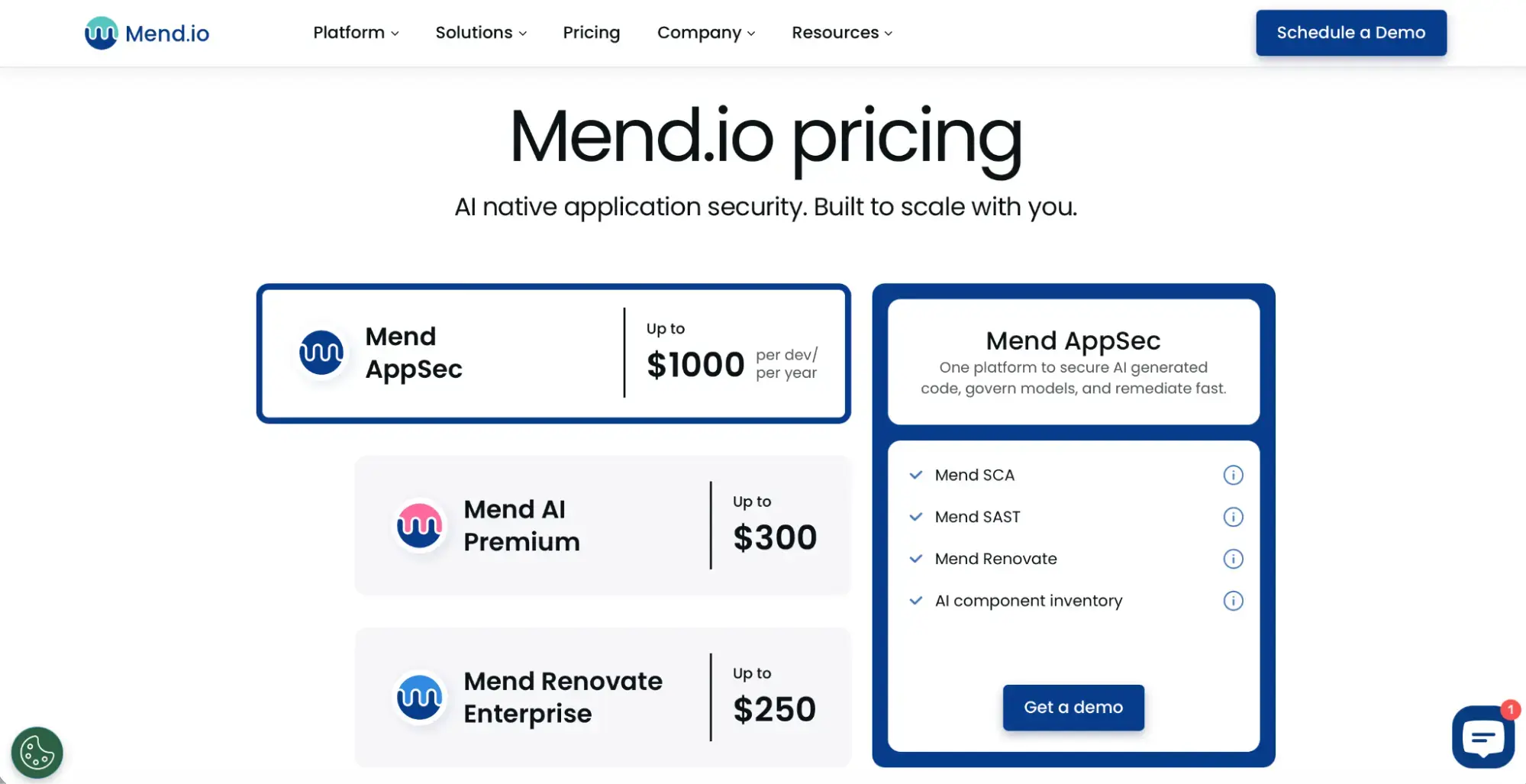Click the Mend AI Premium pink logo icon
This screenshot has height=784, width=1526.
click(418, 525)
